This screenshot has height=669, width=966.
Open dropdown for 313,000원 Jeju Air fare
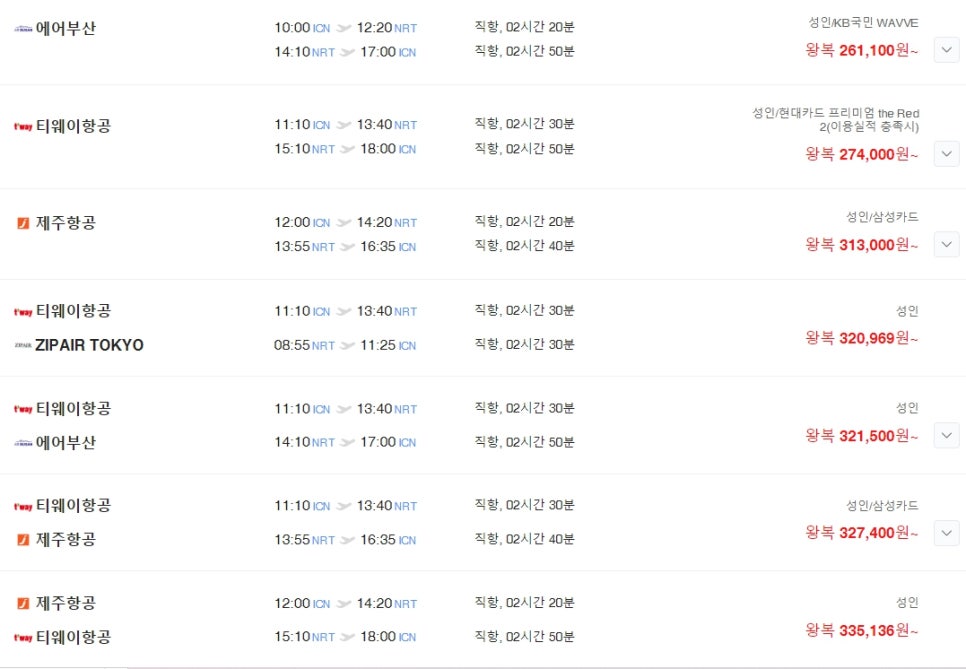(x=946, y=245)
